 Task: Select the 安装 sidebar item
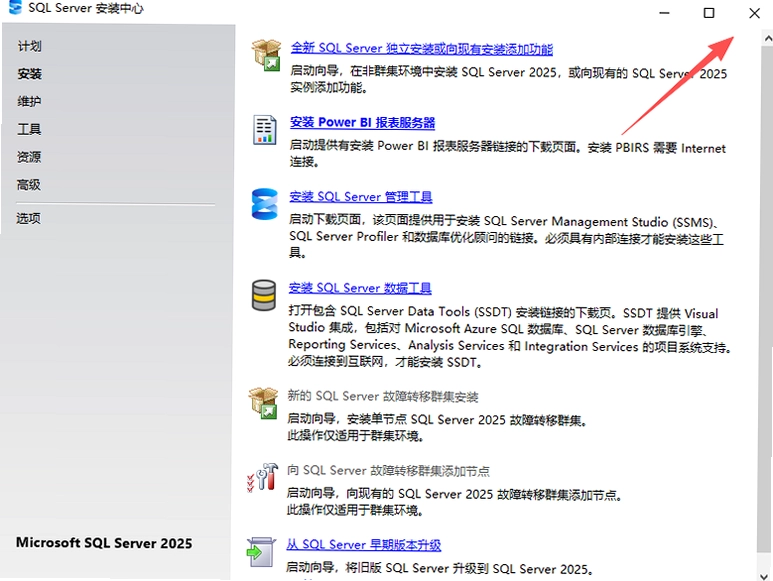[x=30, y=74]
